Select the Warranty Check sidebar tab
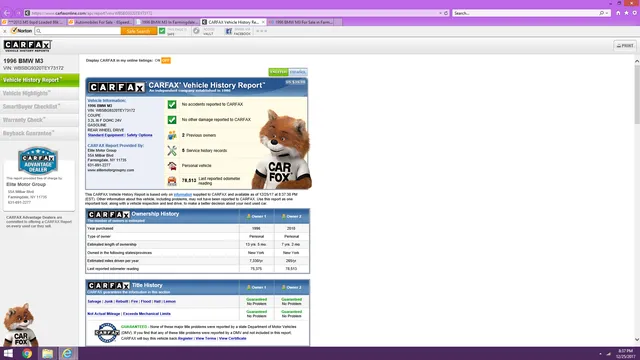This screenshot has width=640, height=360. [x=40, y=120]
